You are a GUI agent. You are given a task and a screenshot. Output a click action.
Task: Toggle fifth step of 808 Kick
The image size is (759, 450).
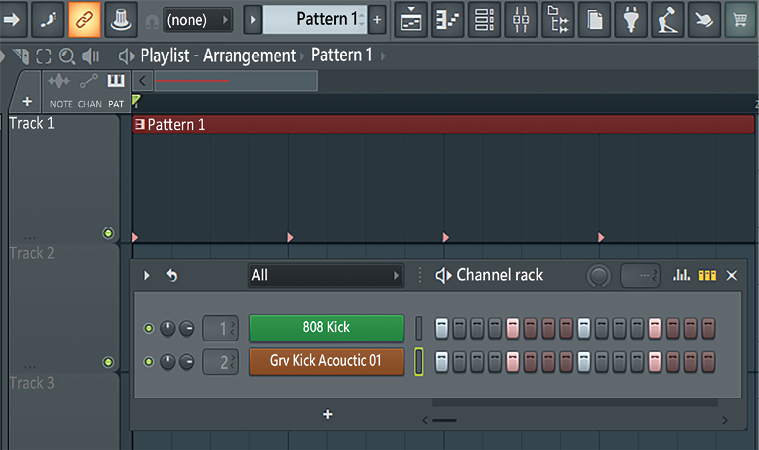click(513, 328)
